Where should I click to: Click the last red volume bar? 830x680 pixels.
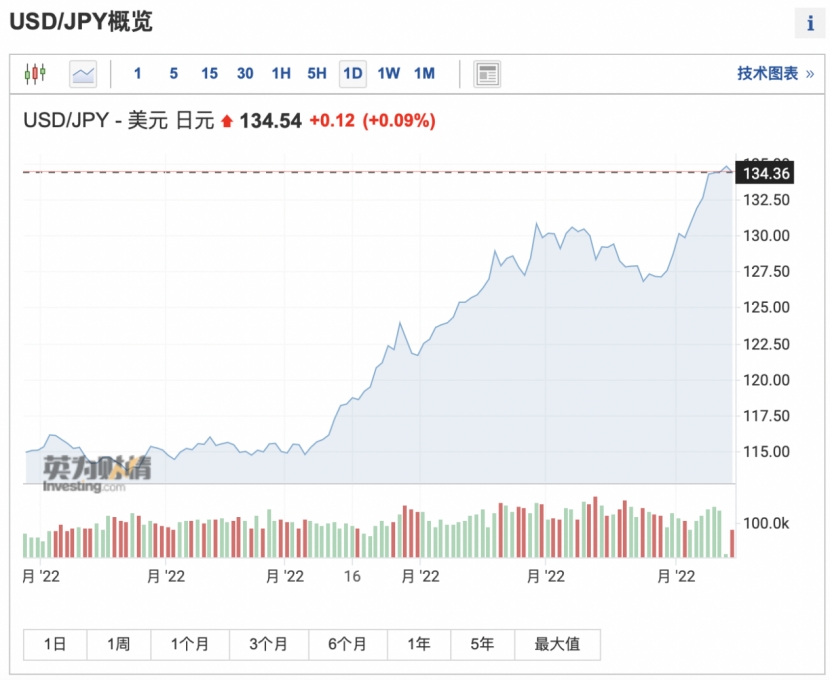[733, 543]
